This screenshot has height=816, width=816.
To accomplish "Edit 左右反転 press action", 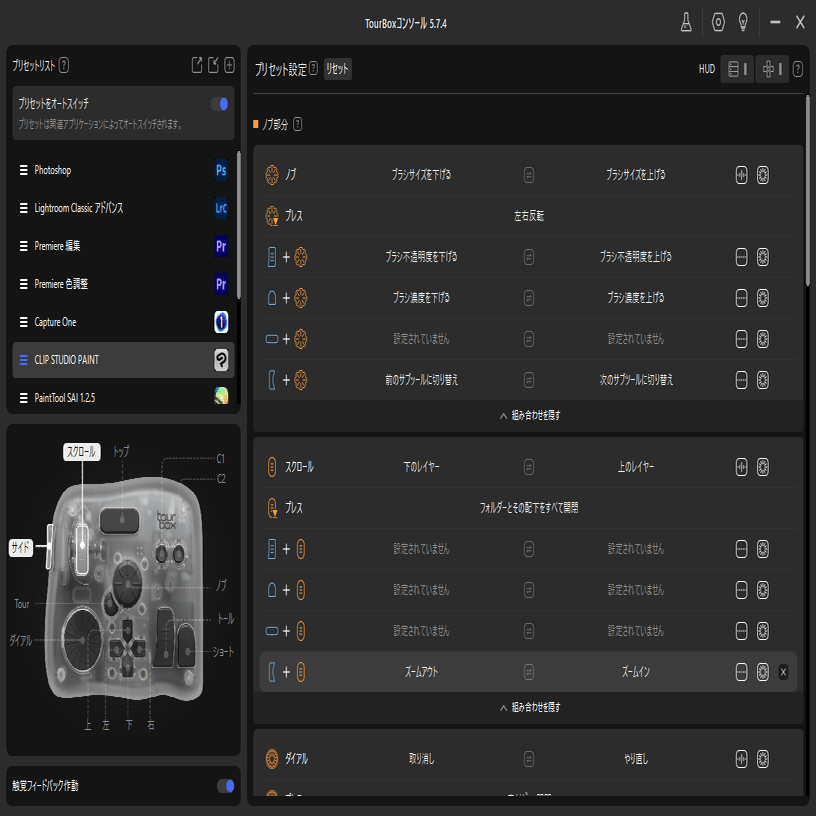I will (529, 216).
